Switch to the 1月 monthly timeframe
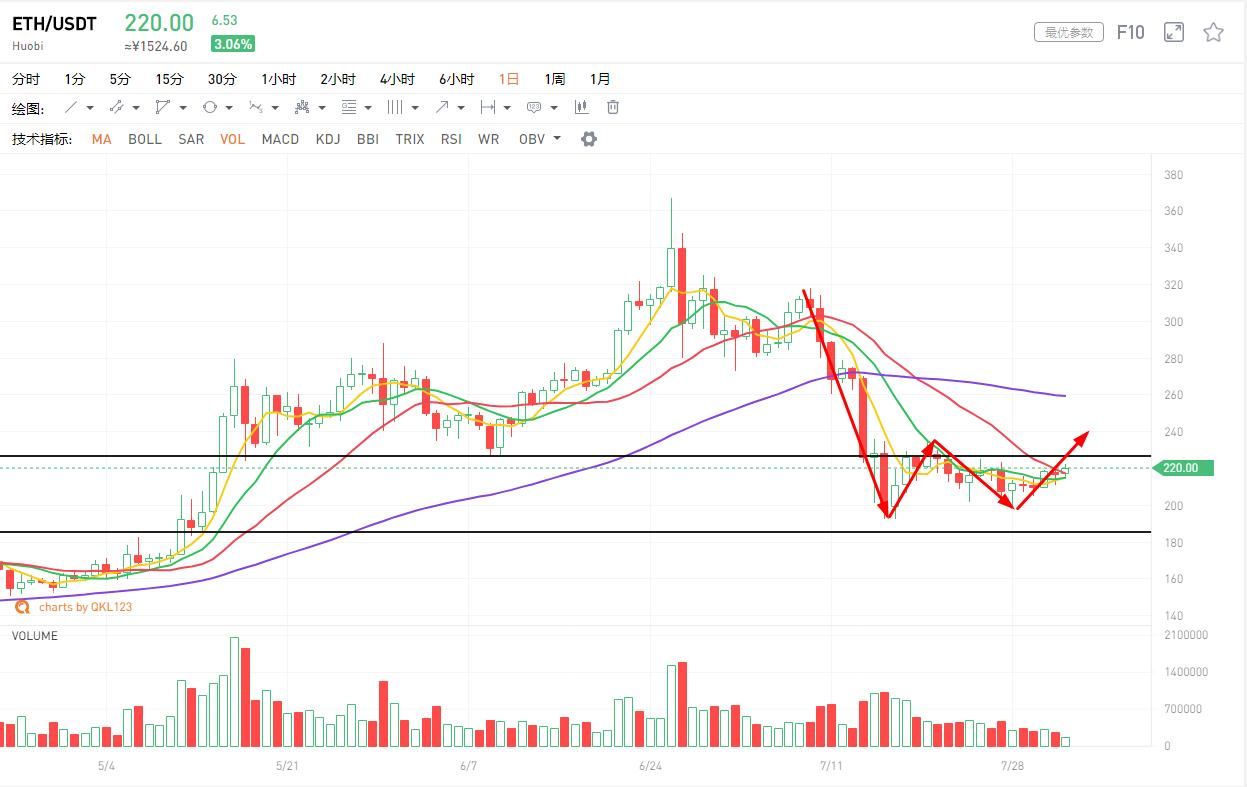This screenshot has height=787, width=1247. [600, 79]
